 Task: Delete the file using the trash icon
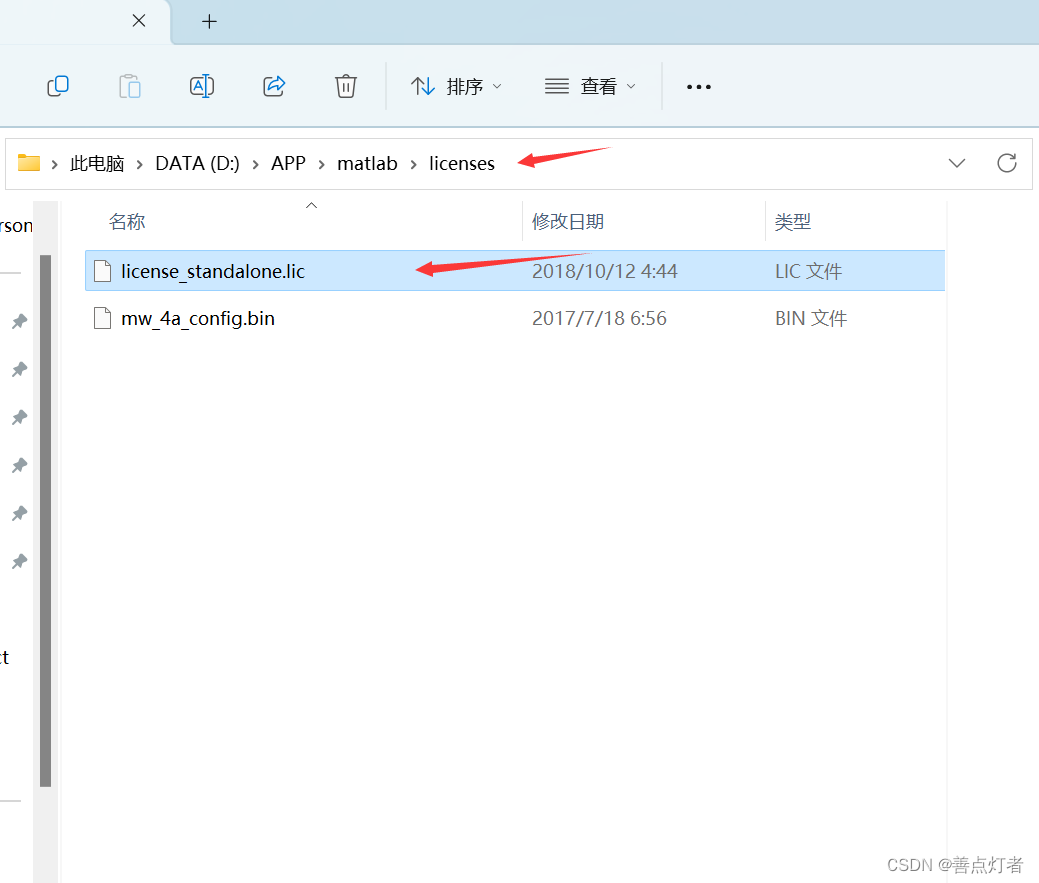click(x=345, y=86)
